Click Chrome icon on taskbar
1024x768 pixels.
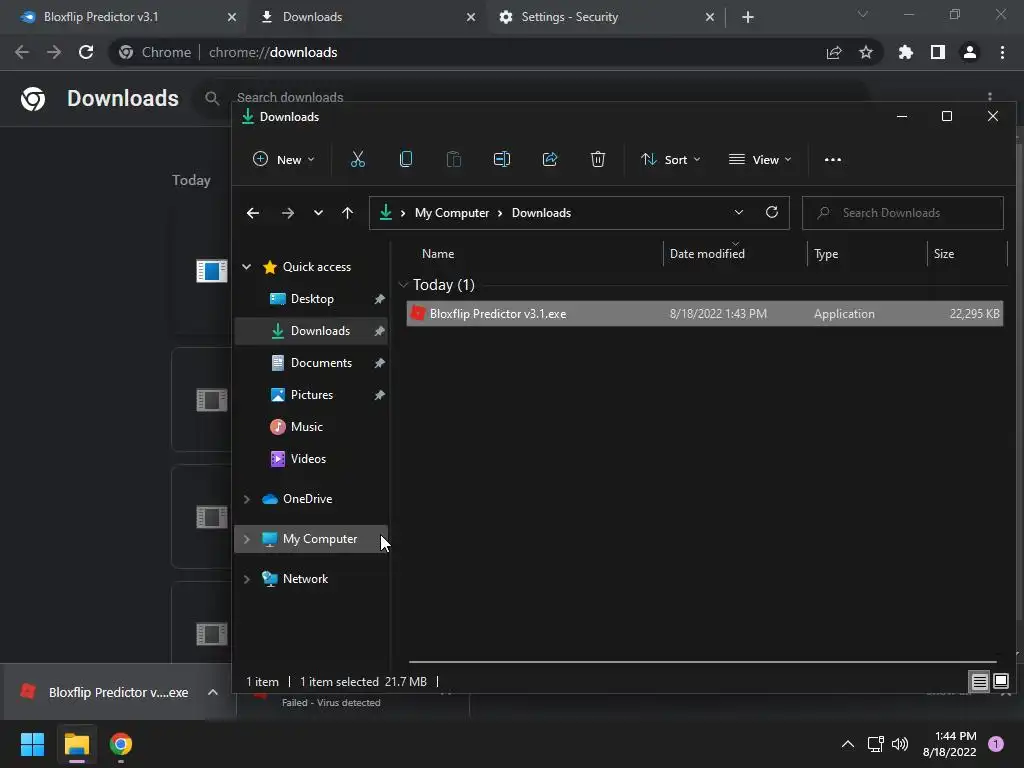click(121, 744)
